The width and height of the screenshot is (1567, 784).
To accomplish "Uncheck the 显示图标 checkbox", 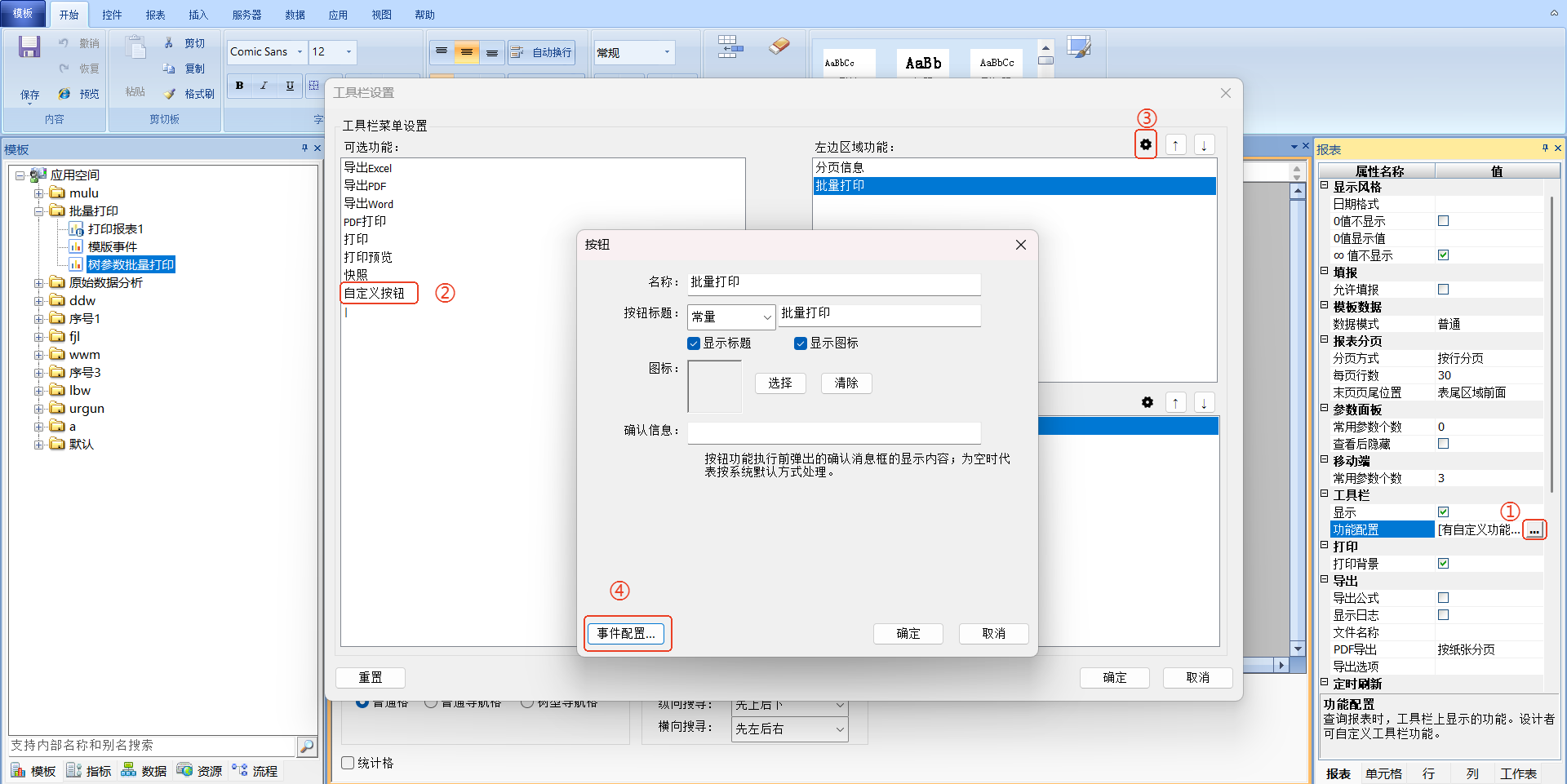I will (x=801, y=343).
